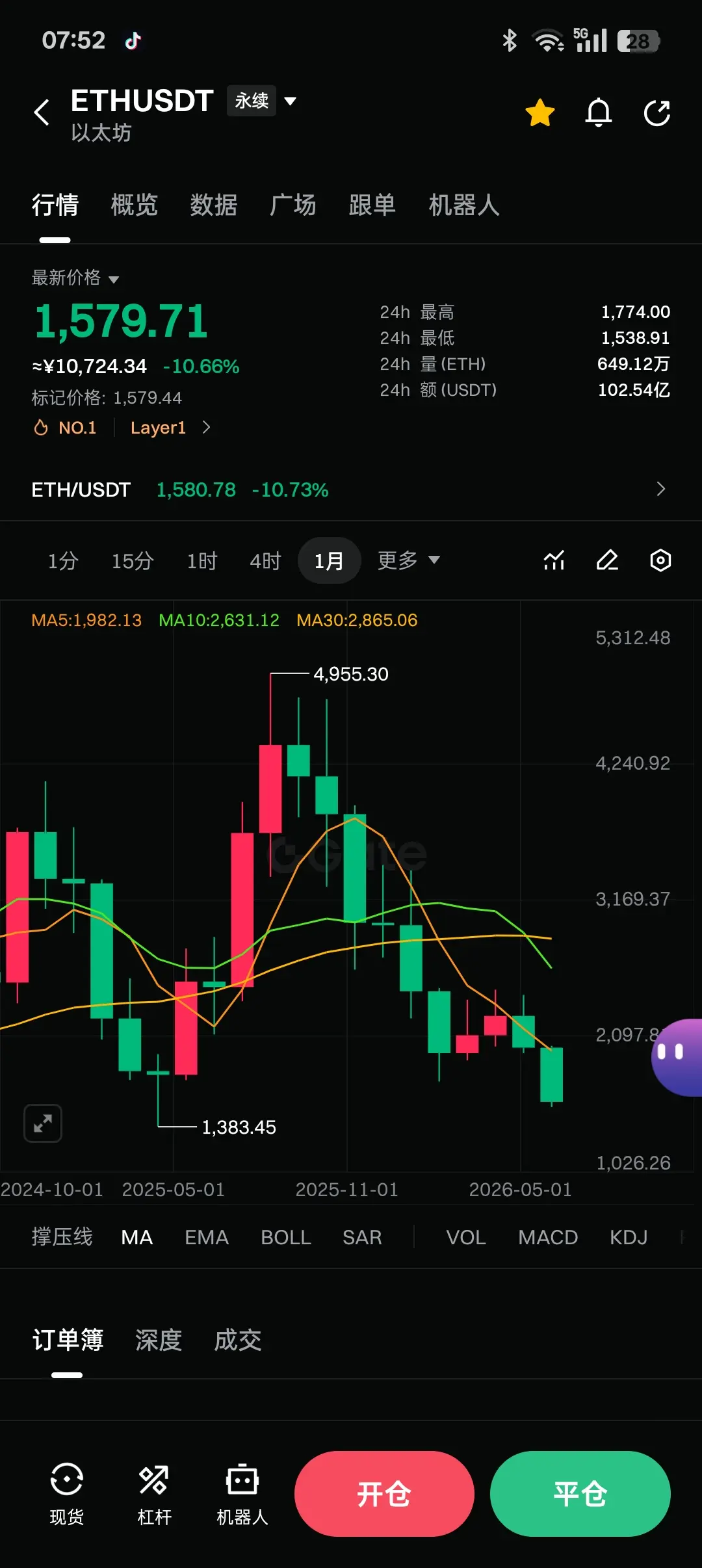Tap the Bluetooth status bar icon
The image size is (702, 1568).
(x=510, y=40)
